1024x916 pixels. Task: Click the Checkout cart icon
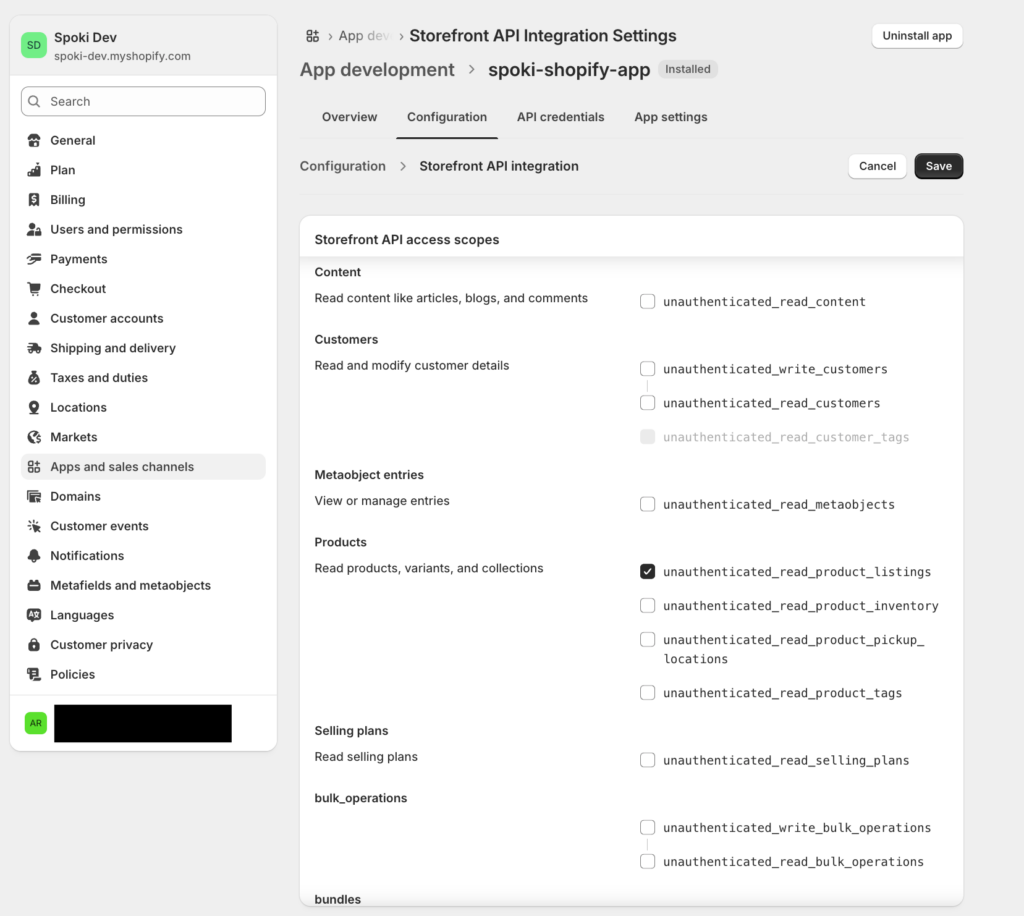[34, 289]
